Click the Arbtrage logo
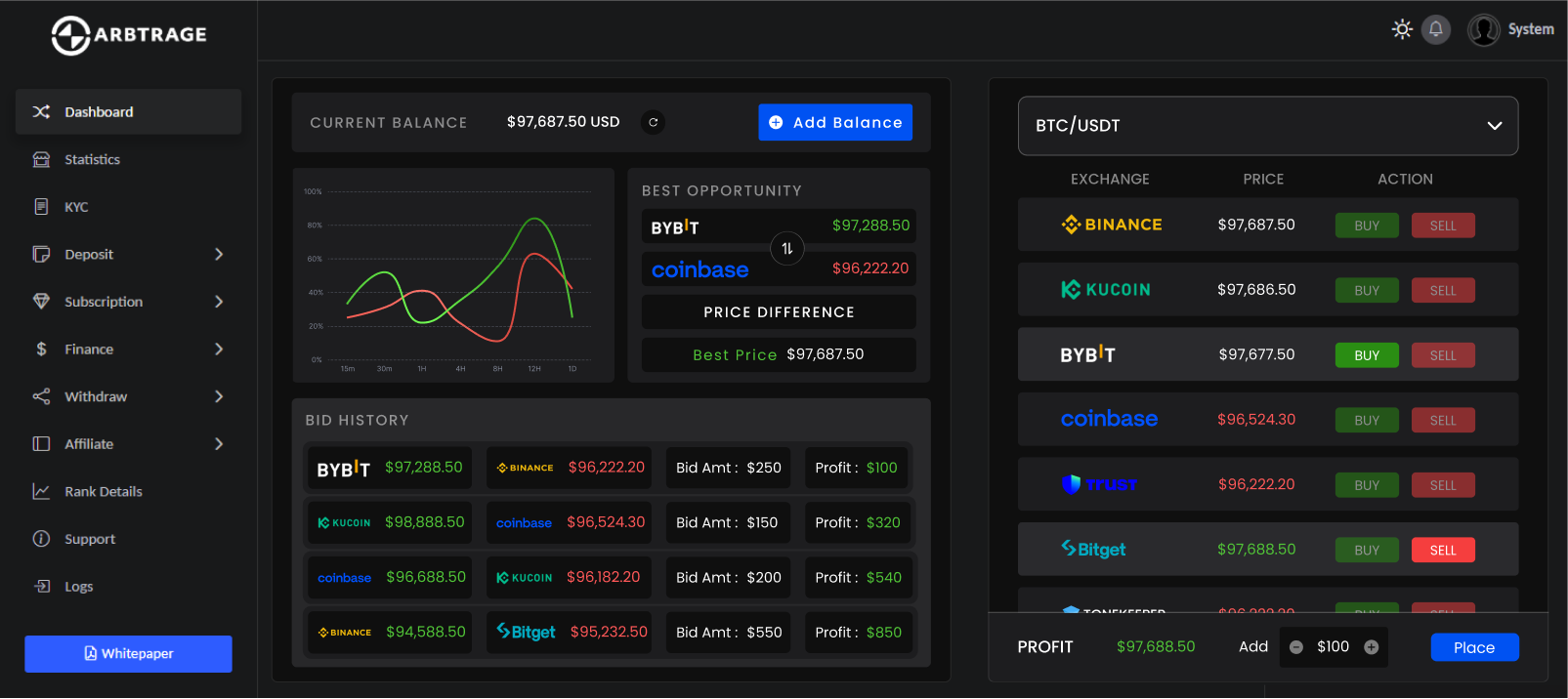Screen dimensions: 1568x699 click(x=129, y=35)
